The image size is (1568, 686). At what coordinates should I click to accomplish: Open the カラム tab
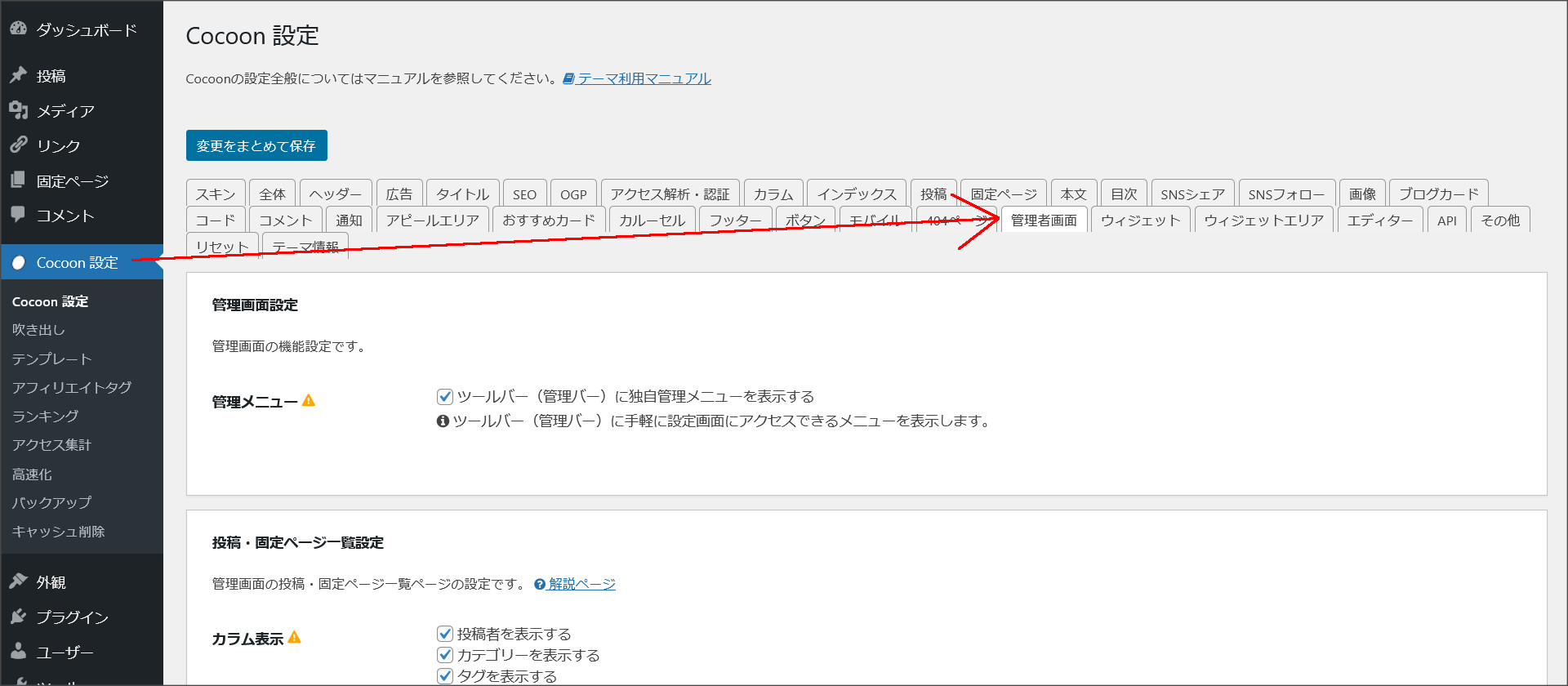773,194
